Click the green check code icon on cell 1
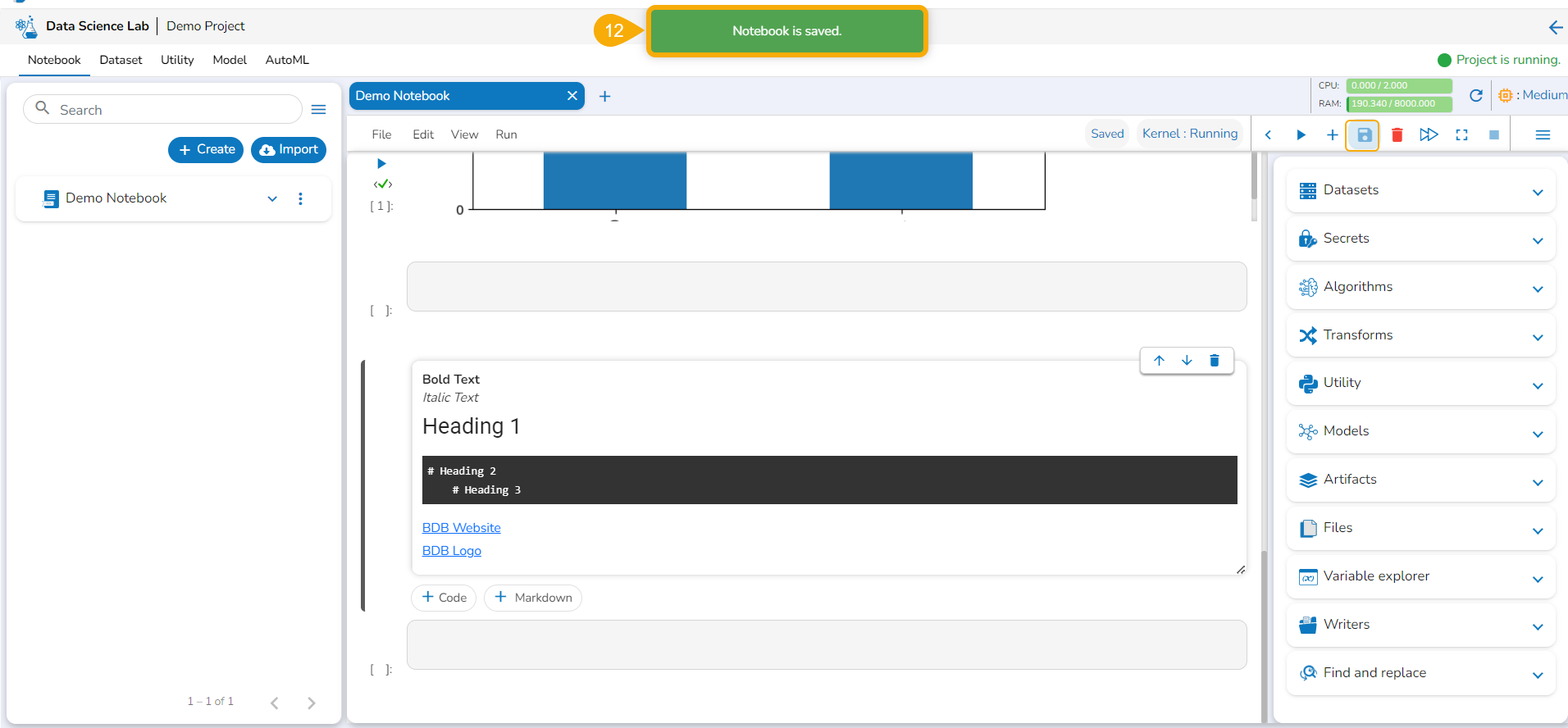The width and height of the screenshot is (1568, 728). (x=383, y=184)
